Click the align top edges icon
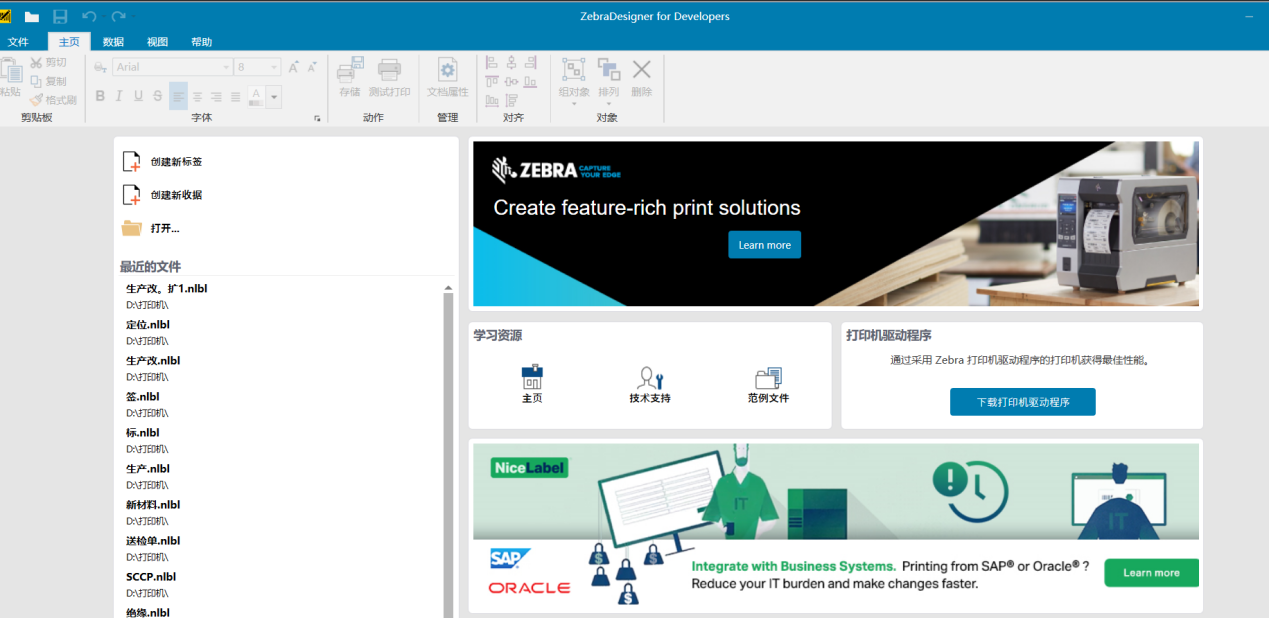The height and width of the screenshot is (618, 1269). point(492,82)
